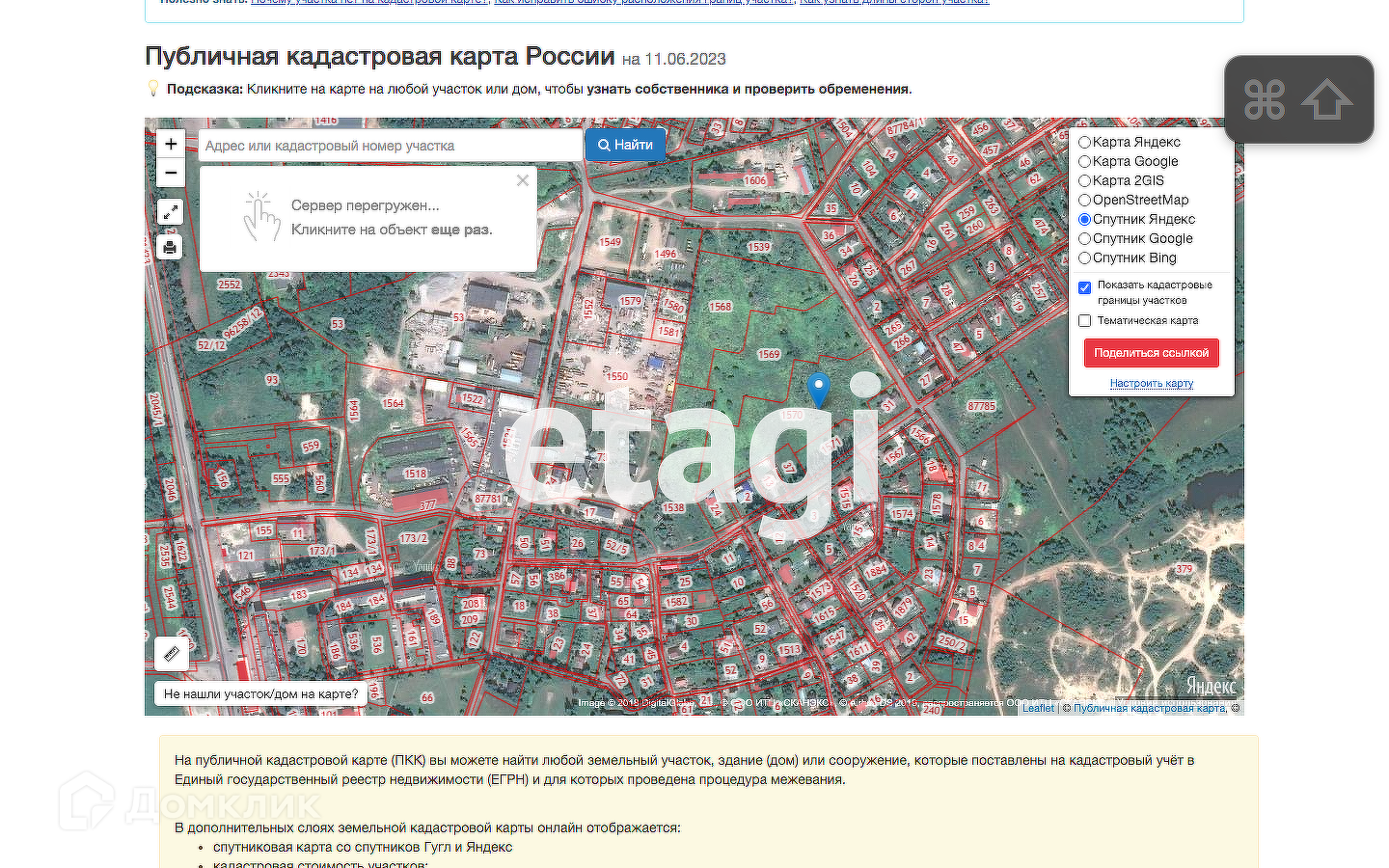
Task: Select the parcel labeled '1496'
Action: click(x=666, y=255)
